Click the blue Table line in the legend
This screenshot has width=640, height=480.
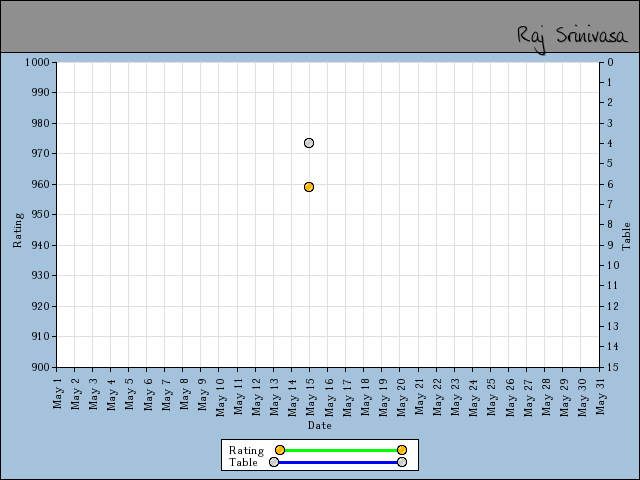[338, 462]
